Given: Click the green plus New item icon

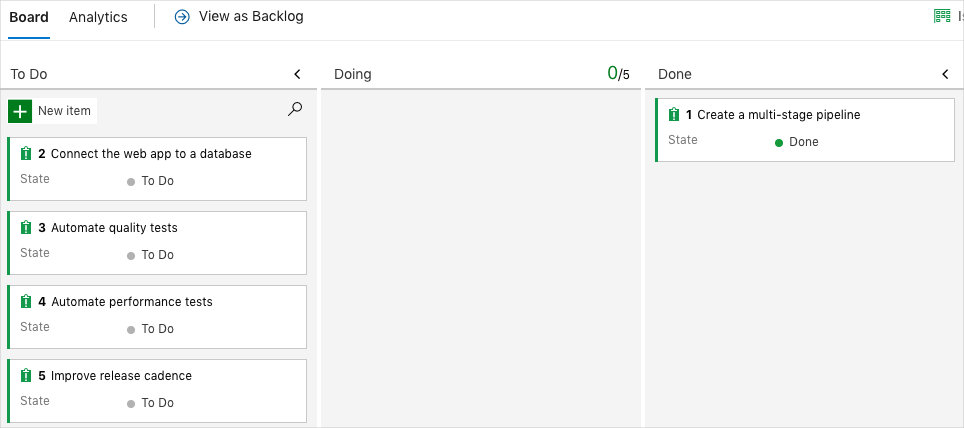Looking at the screenshot, I should [x=20, y=111].
